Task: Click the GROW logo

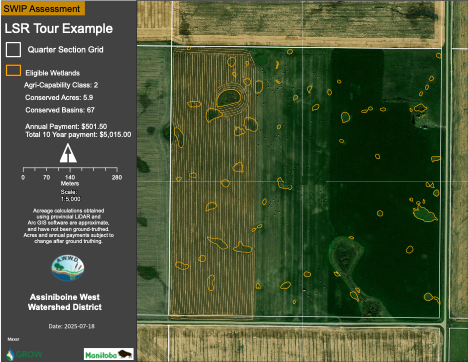Action: click(x=25, y=354)
